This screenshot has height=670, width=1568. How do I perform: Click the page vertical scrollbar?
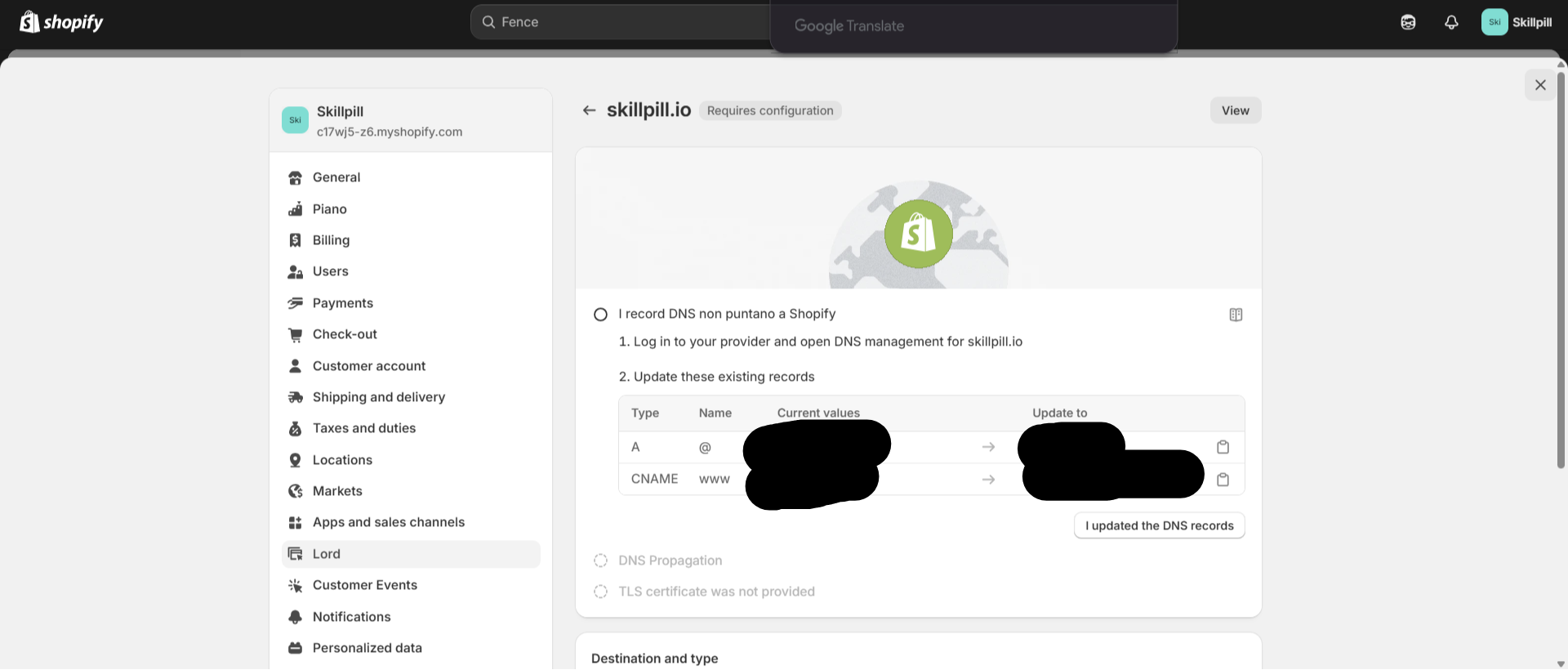[x=1561, y=270]
